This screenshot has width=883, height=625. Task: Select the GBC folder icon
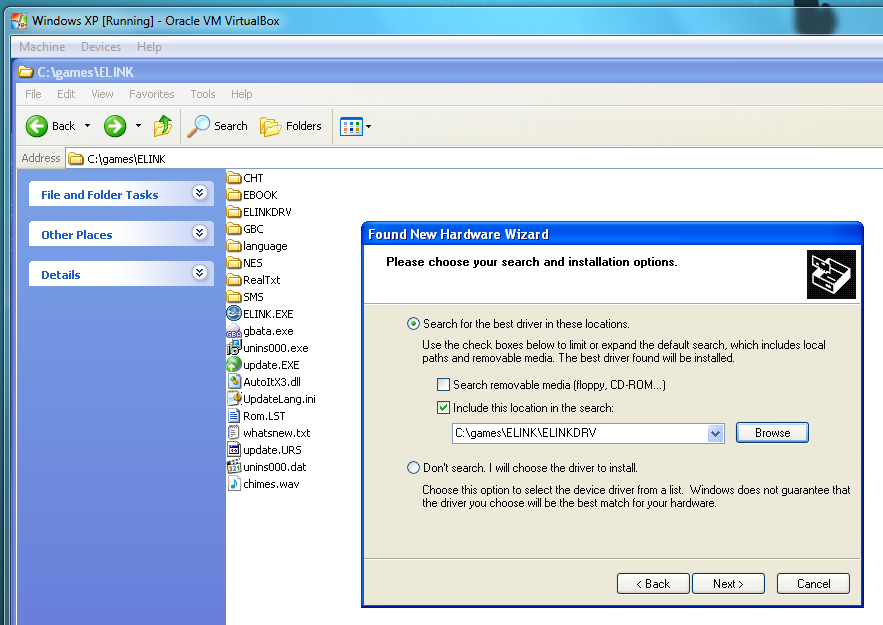[x=234, y=229]
